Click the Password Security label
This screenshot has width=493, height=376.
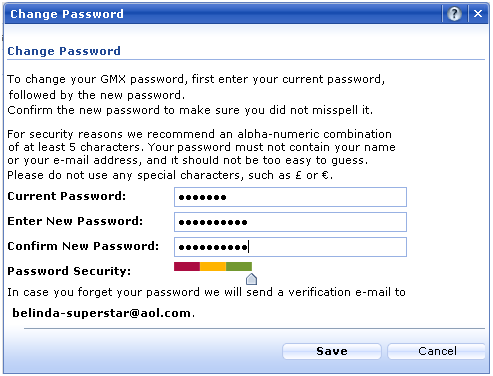pyautogui.click(x=69, y=271)
